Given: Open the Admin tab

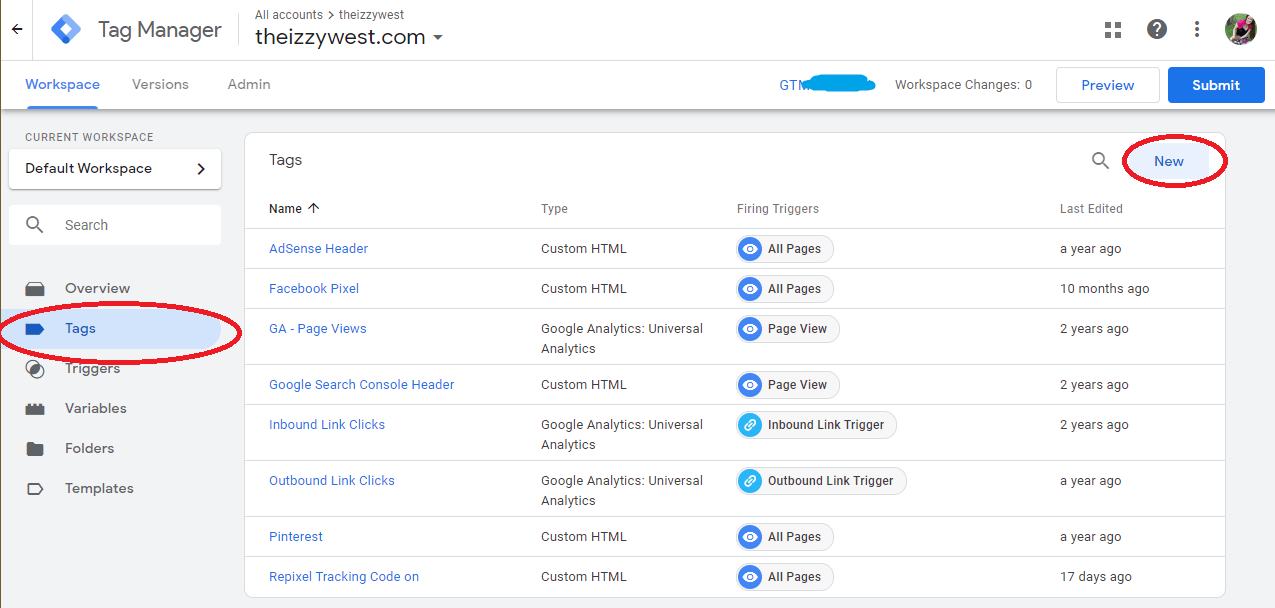Looking at the screenshot, I should tap(248, 84).
